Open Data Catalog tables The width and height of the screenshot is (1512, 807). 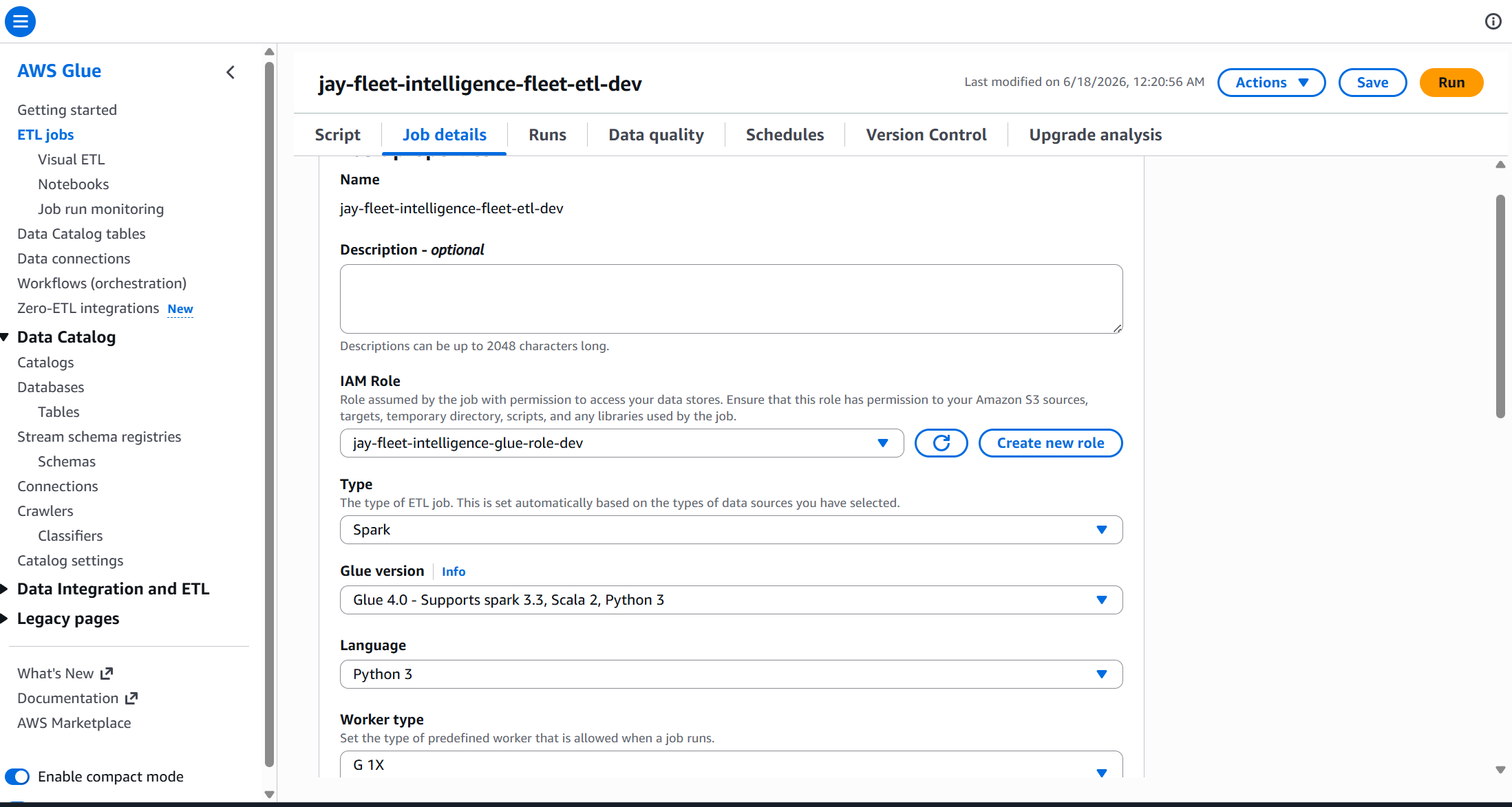[x=81, y=234]
